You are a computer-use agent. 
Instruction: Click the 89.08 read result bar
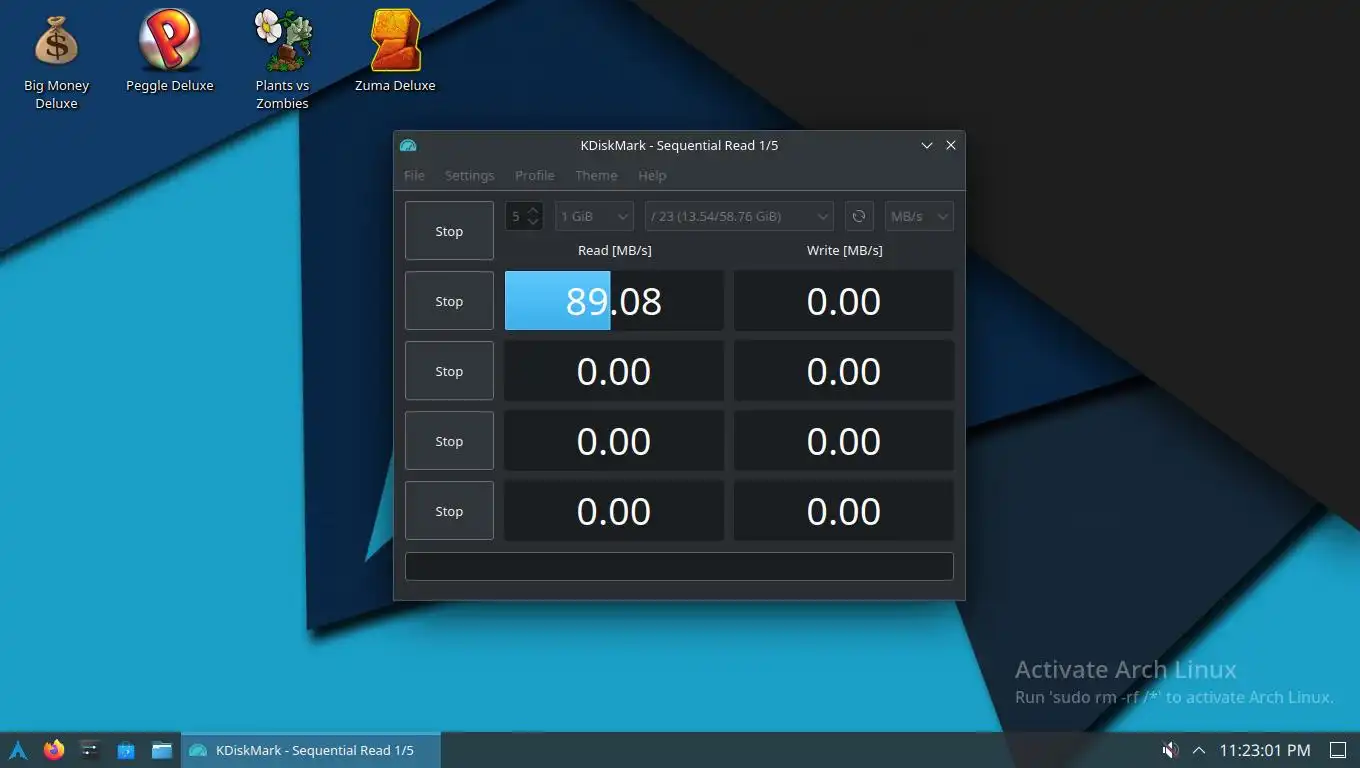pos(614,301)
